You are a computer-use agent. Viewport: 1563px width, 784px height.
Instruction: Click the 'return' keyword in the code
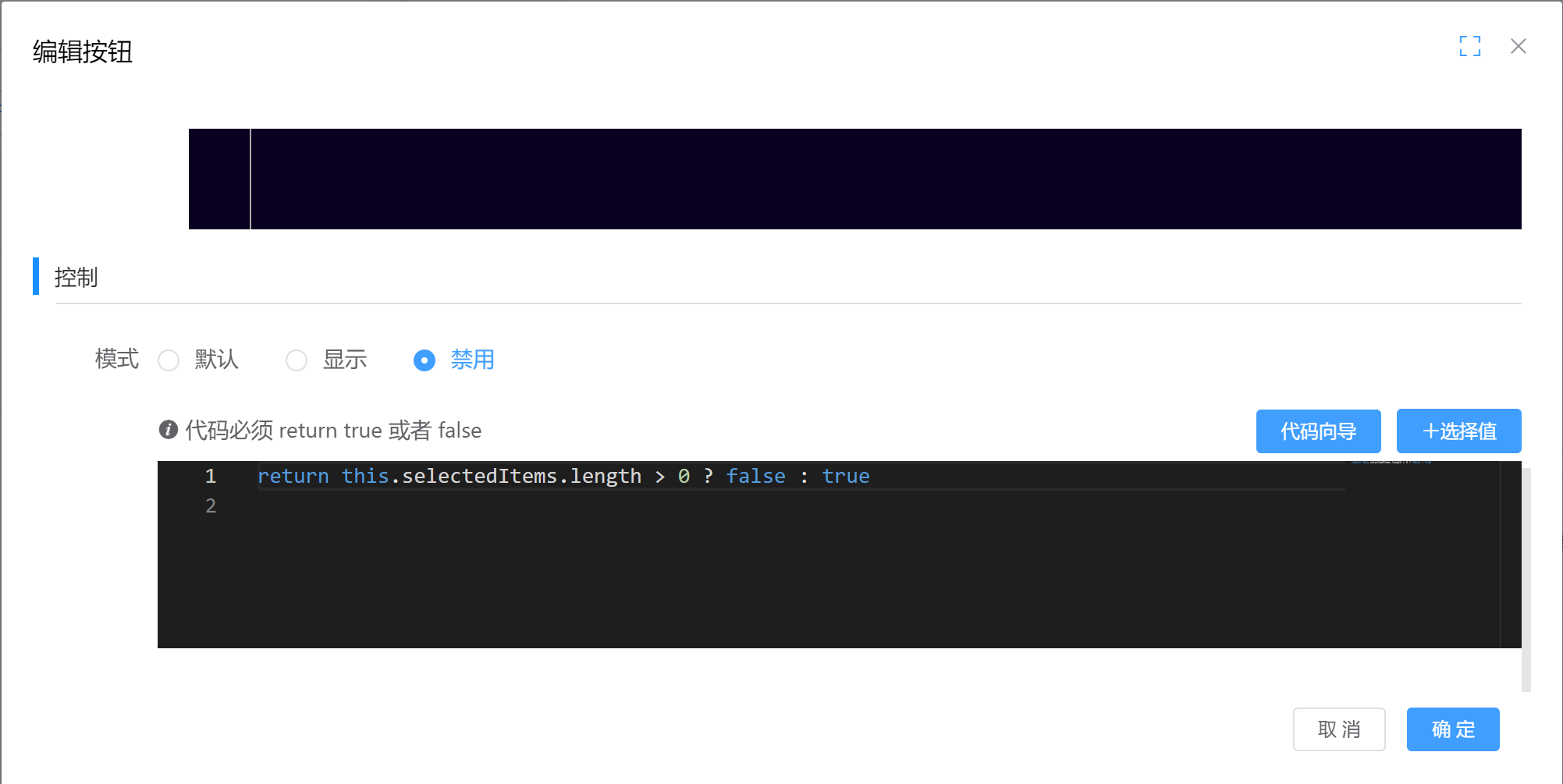[x=293, y=476]
